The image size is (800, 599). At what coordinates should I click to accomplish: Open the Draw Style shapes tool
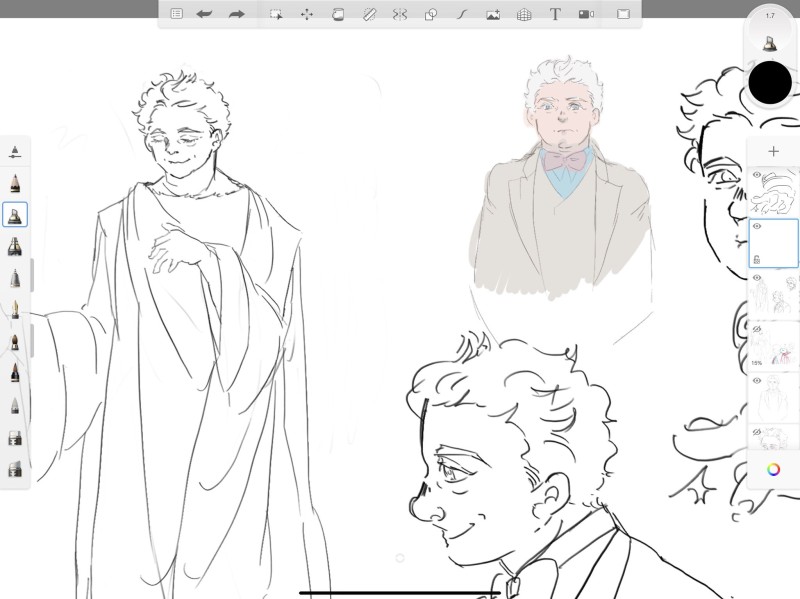[431, 14]
